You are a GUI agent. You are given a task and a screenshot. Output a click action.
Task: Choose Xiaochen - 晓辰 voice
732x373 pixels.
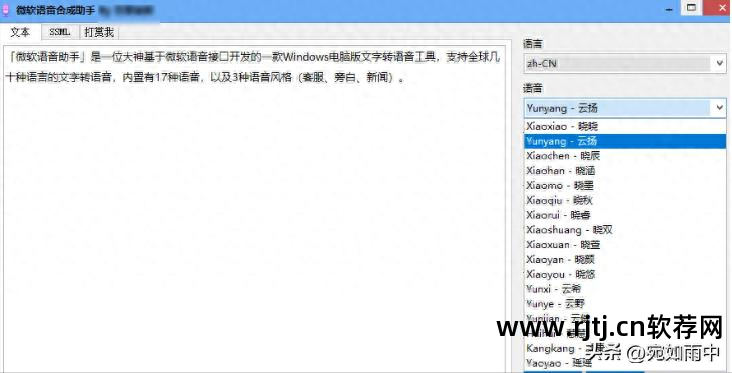[x=625, y=156]
